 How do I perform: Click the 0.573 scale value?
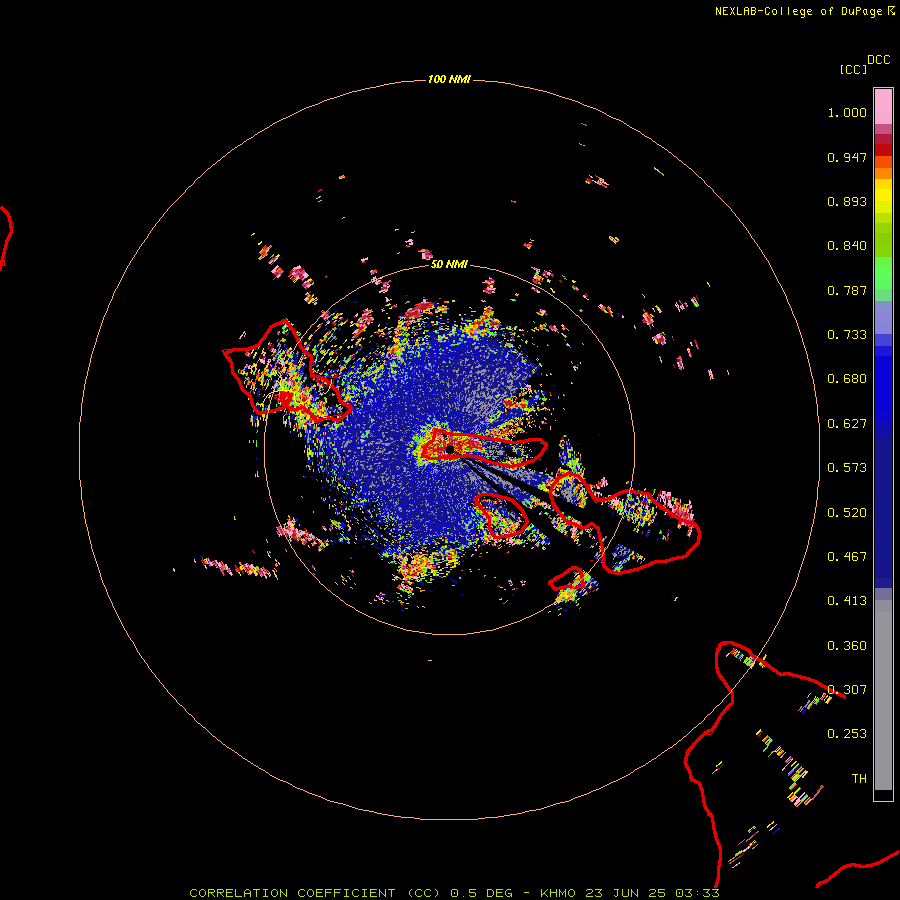click(847, 468)
